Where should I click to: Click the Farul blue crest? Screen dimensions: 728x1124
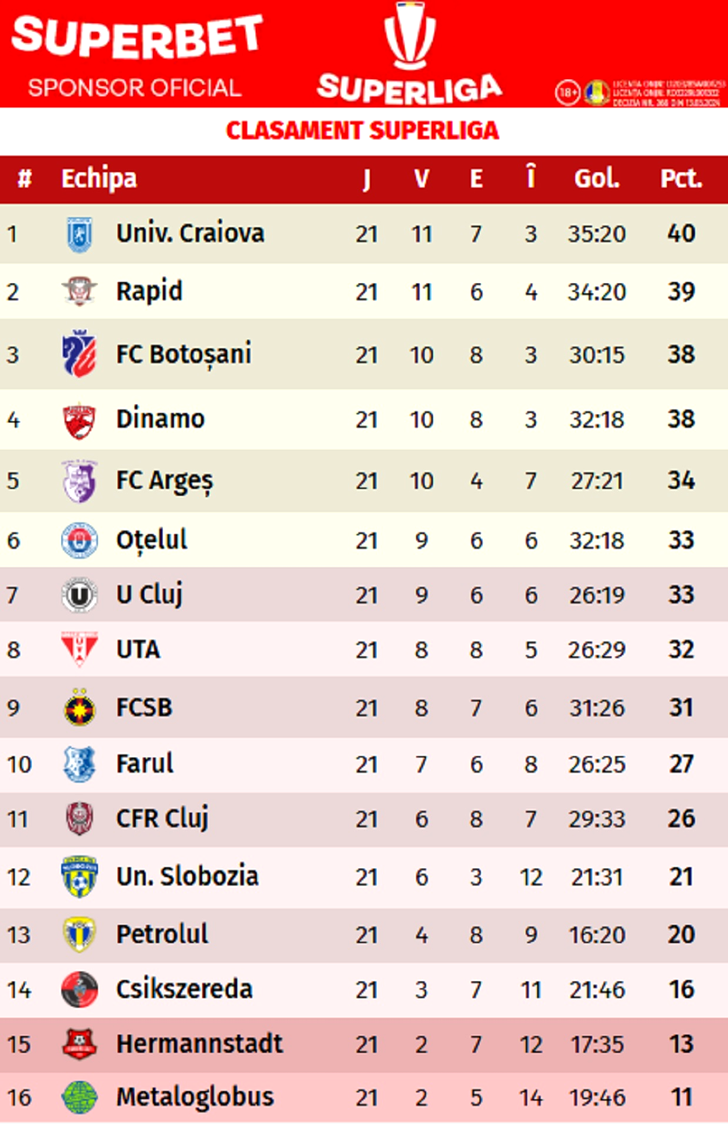pyautogui.click(x=79, y=764)
